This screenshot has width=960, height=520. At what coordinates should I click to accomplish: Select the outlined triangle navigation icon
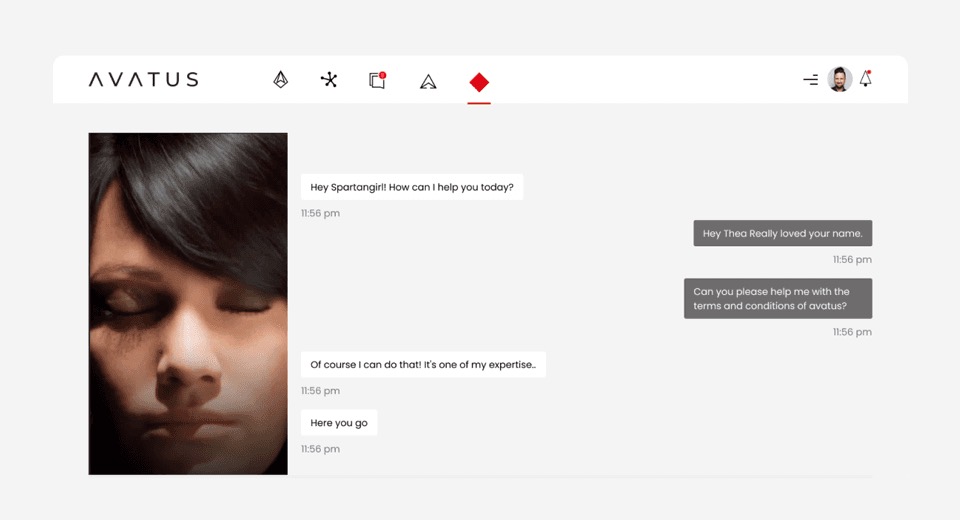click(x=428, y=81)
